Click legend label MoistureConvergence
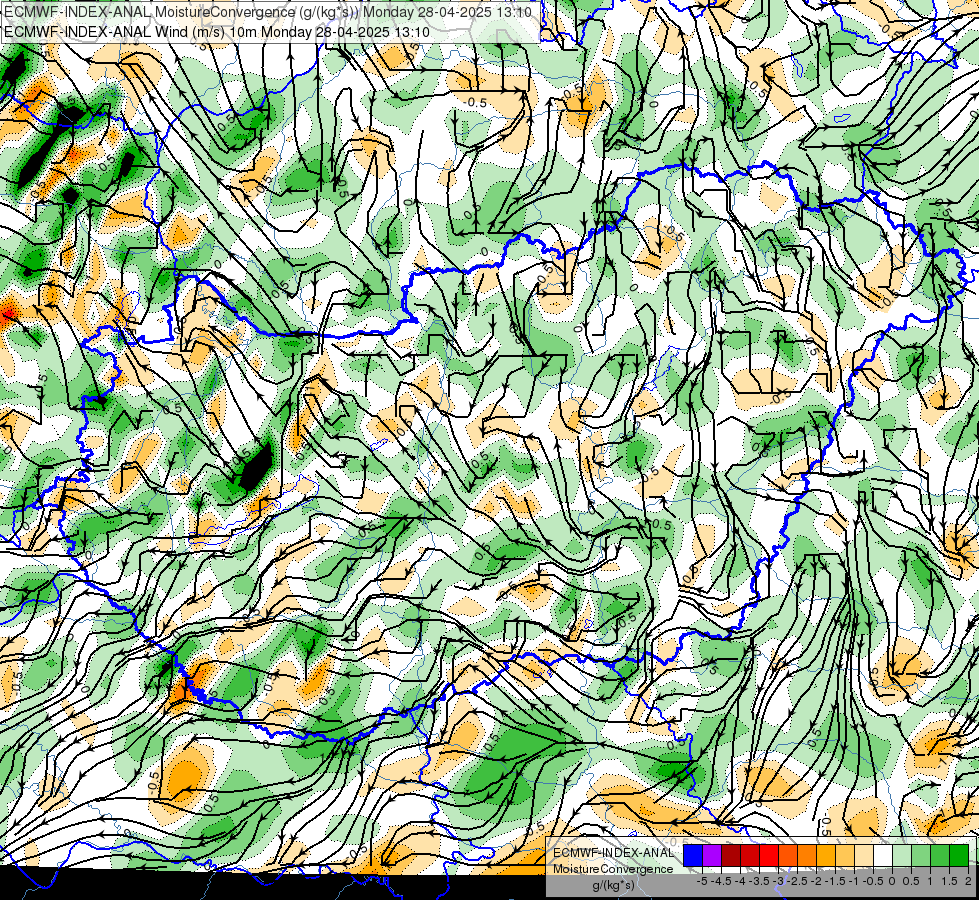The height and width of the screenshot is (900, 979). click(x=613, y=869)
